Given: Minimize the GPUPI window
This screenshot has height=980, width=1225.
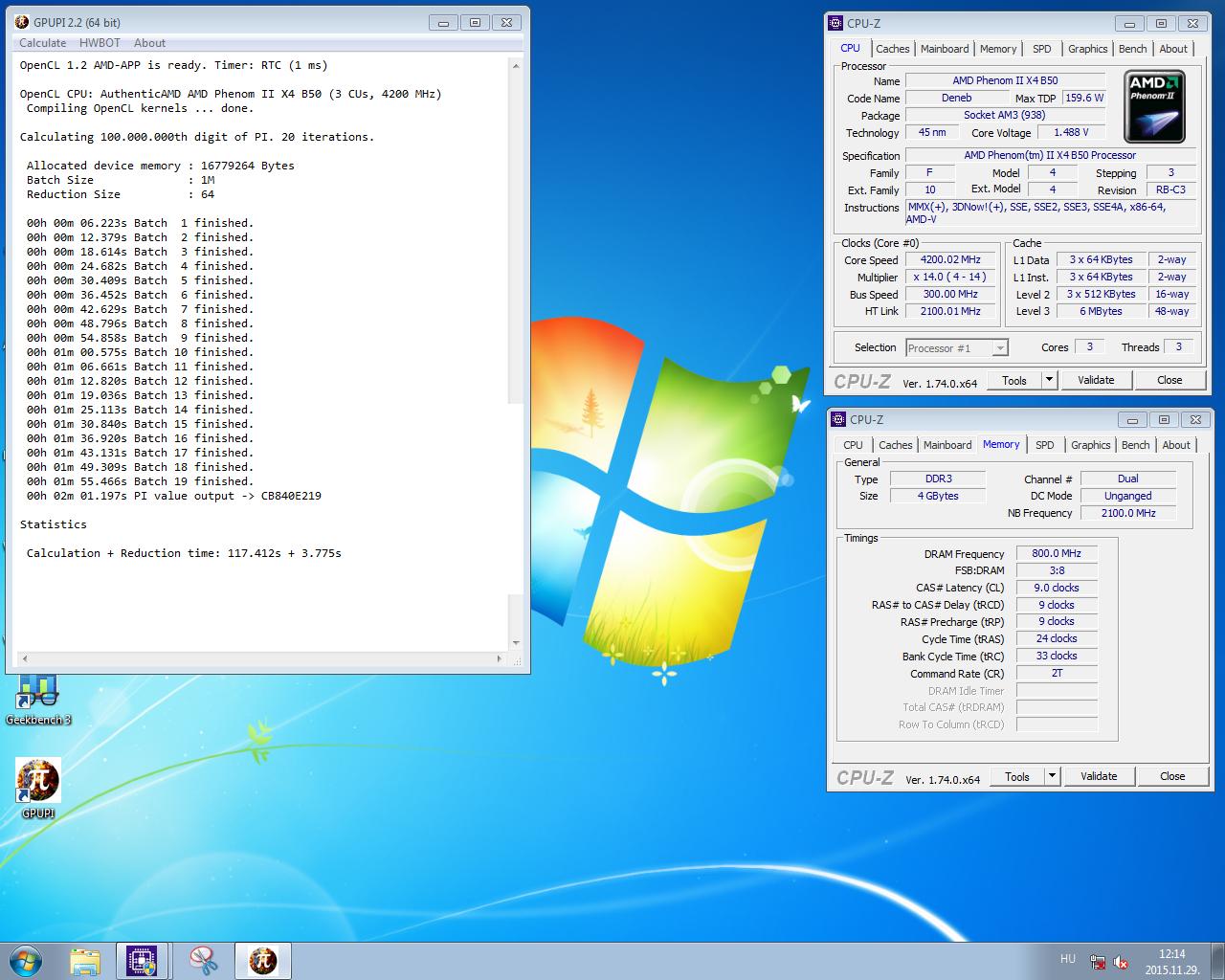Looking at the screenshot, I should click(441, 22).
